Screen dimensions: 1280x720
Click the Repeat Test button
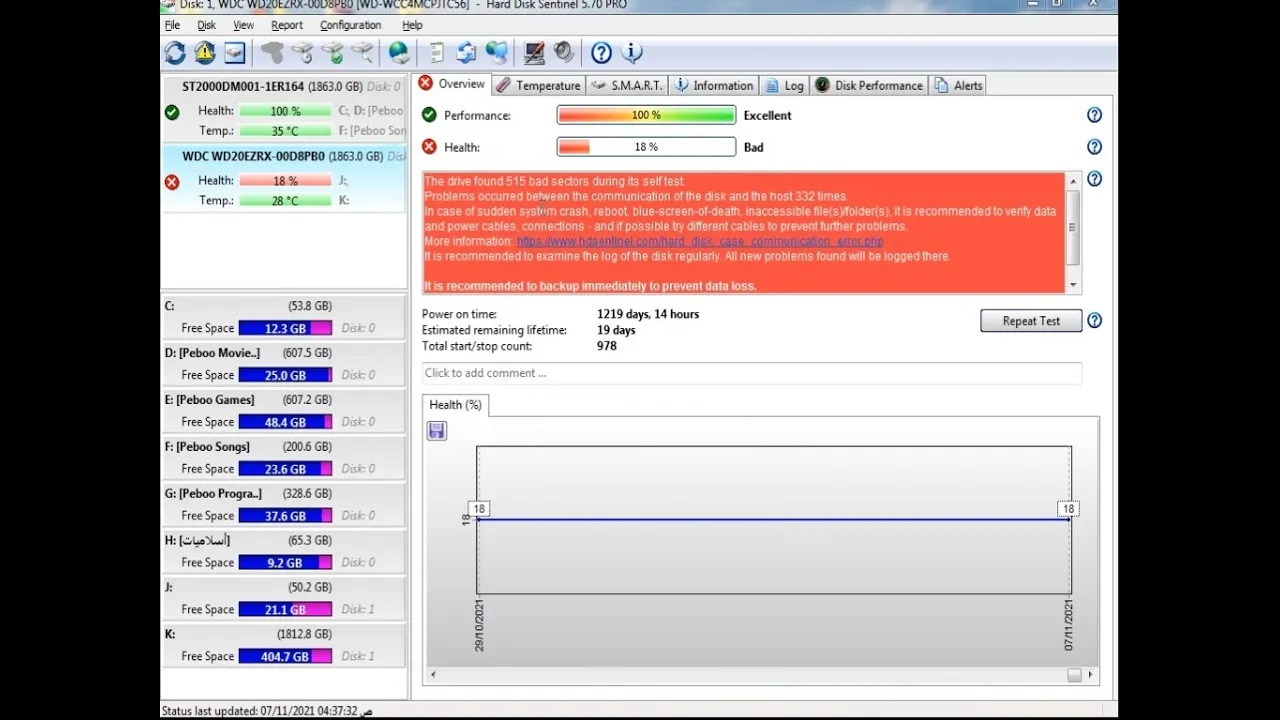coord(1031,321)
